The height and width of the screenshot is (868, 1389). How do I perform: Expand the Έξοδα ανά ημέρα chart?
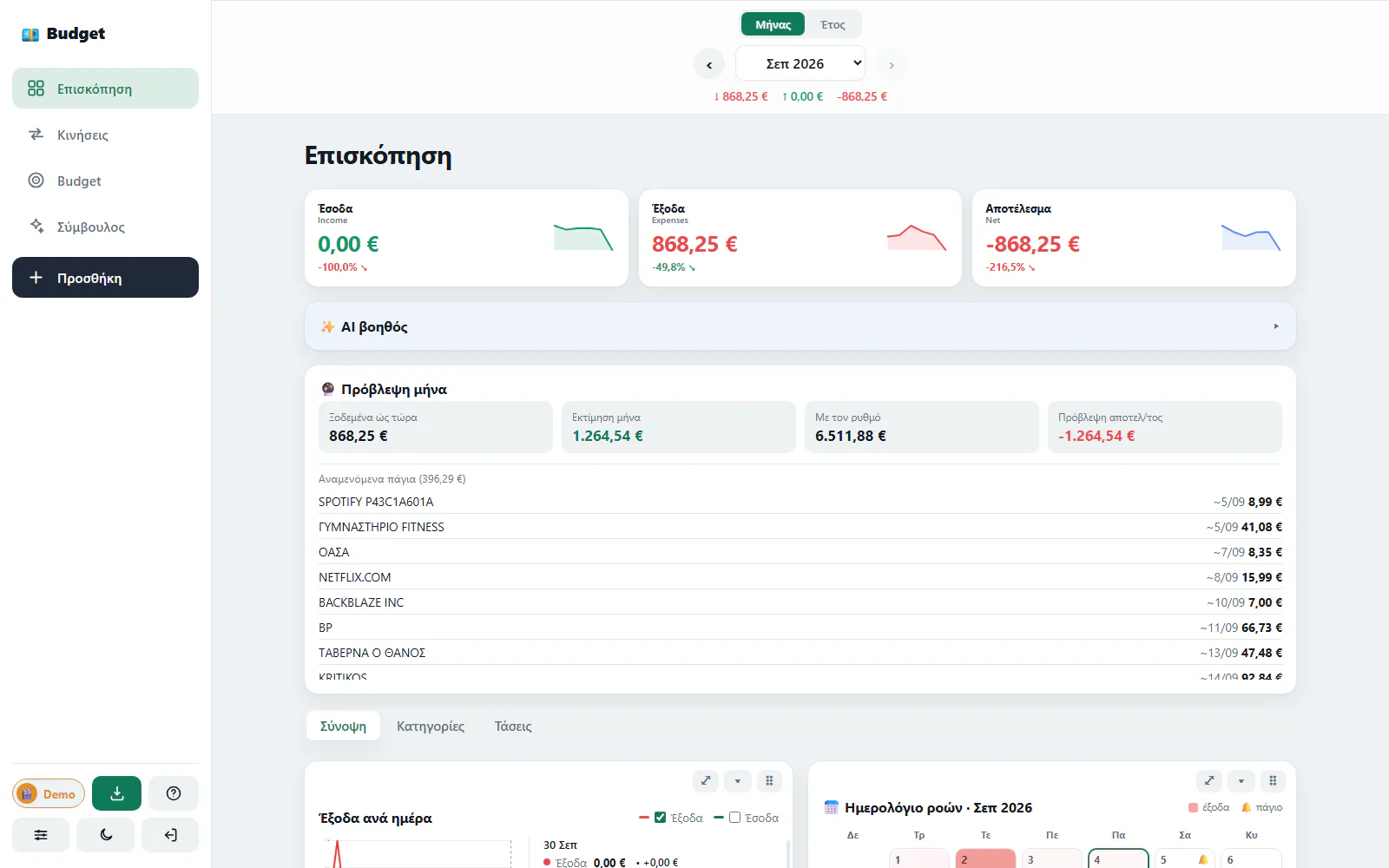pos(706,780)
